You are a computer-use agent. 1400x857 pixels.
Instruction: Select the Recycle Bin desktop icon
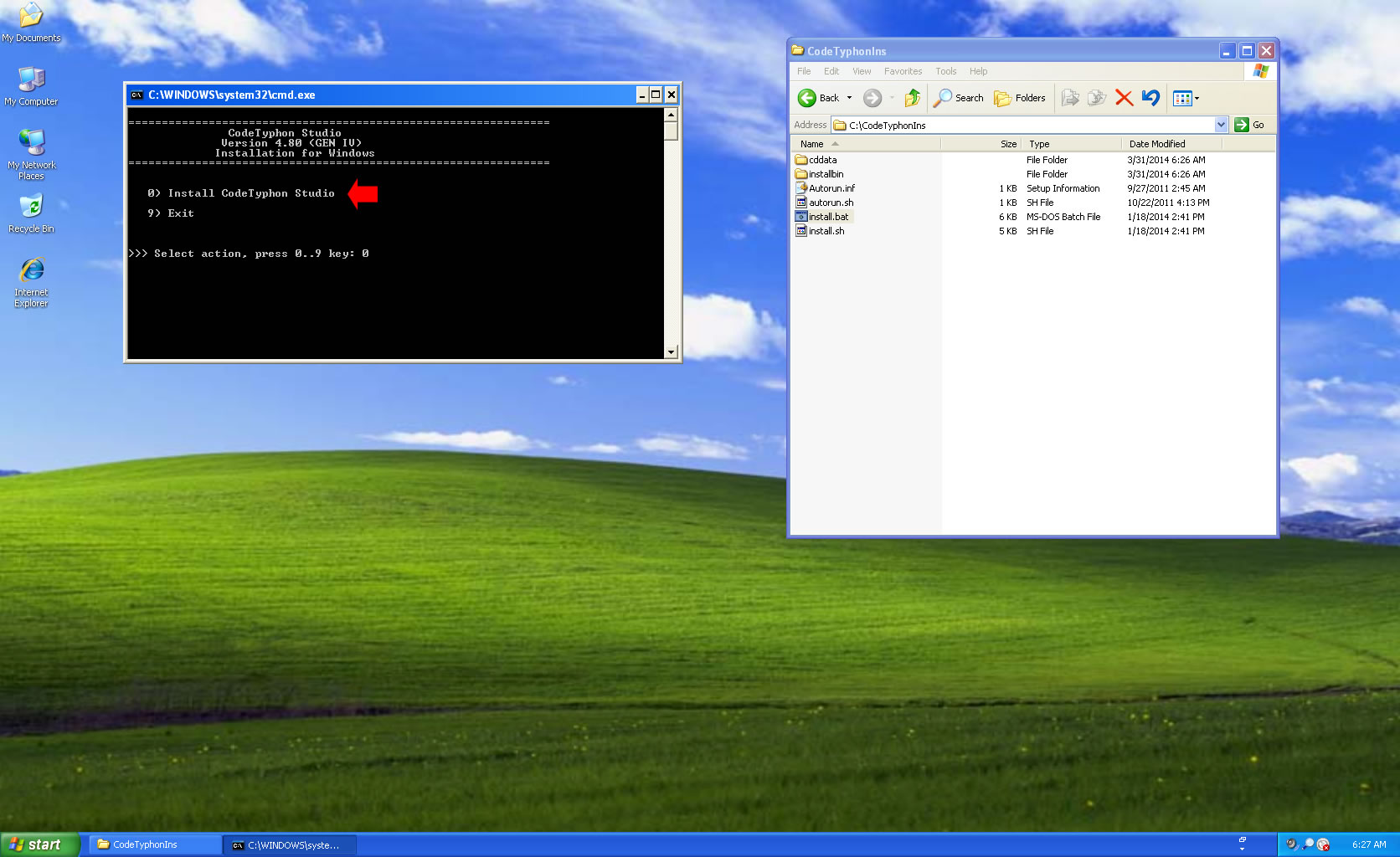31,213
